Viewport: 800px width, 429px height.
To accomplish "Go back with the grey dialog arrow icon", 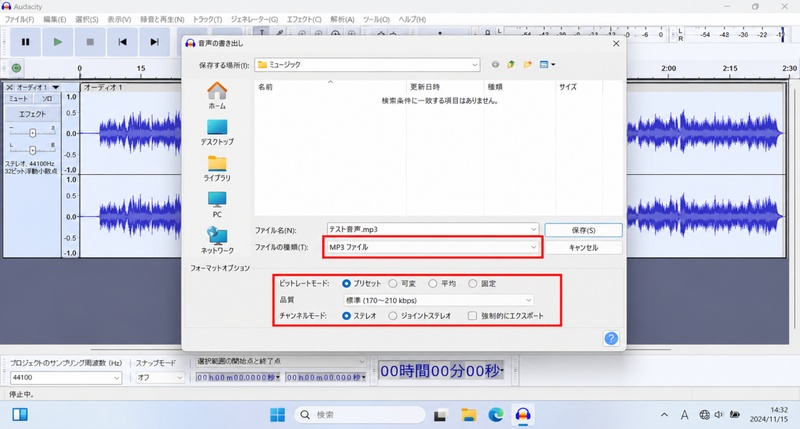I will click(495, 64).
